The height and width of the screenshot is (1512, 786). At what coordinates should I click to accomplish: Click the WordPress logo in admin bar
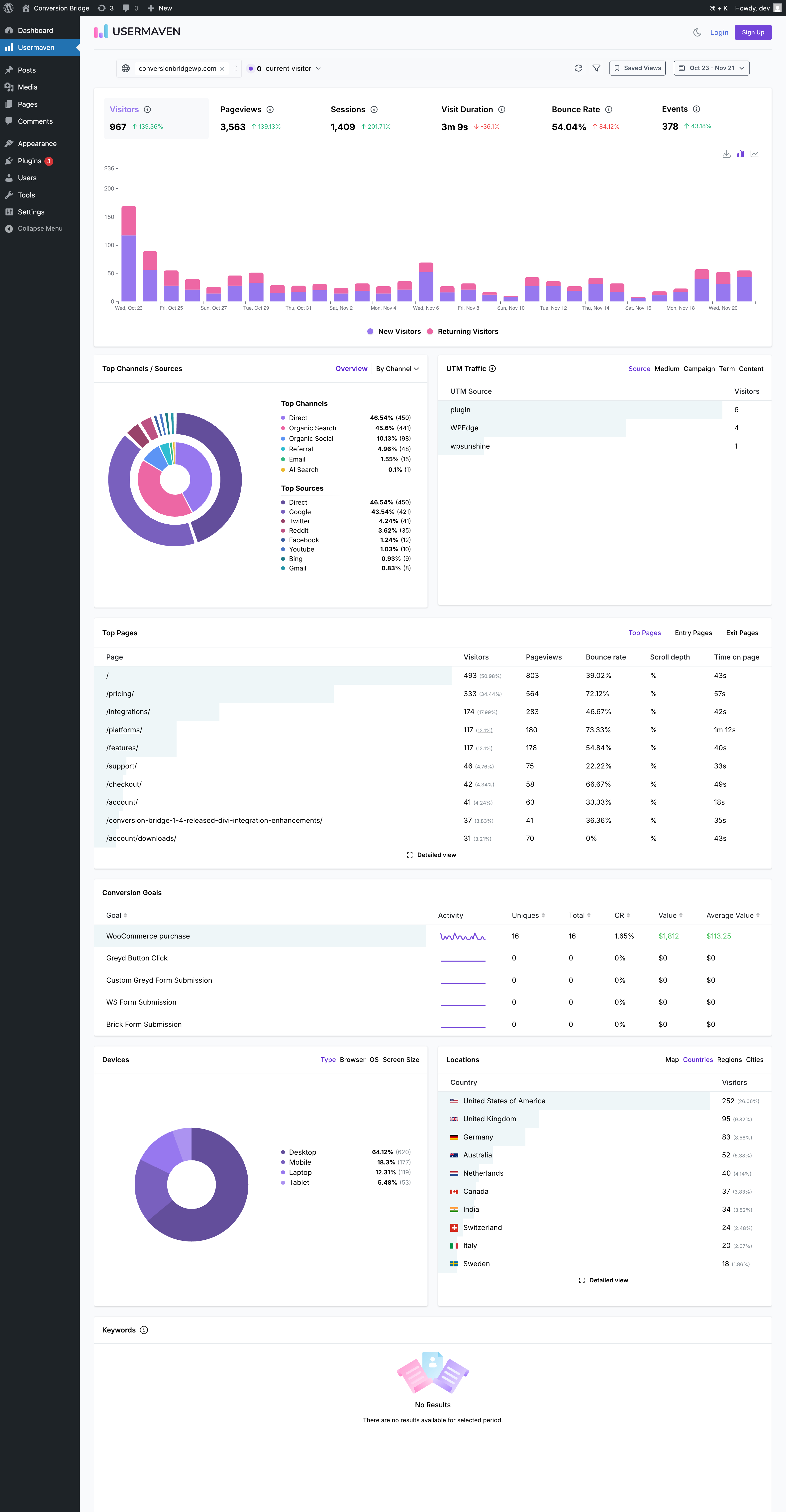coord(8,8)
